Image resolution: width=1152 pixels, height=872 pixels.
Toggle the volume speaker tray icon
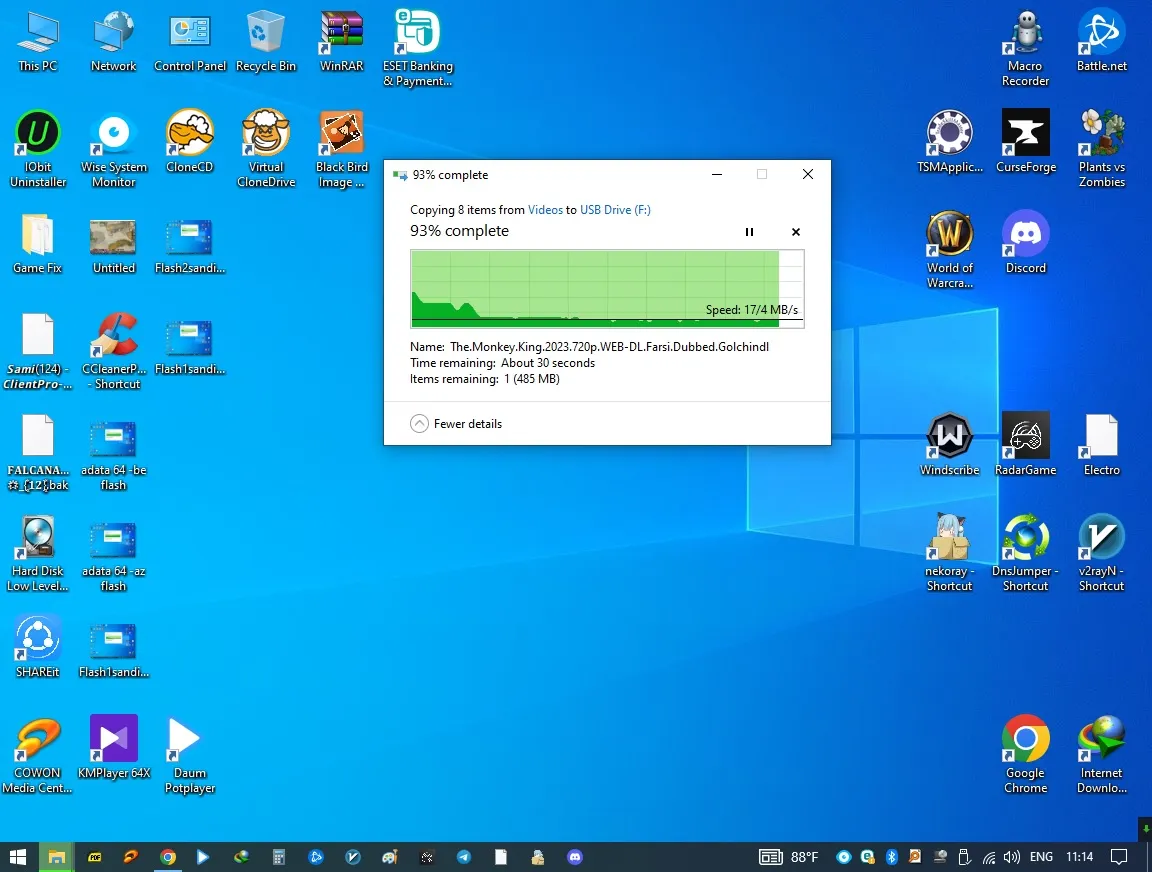(x=1012, y=857)
